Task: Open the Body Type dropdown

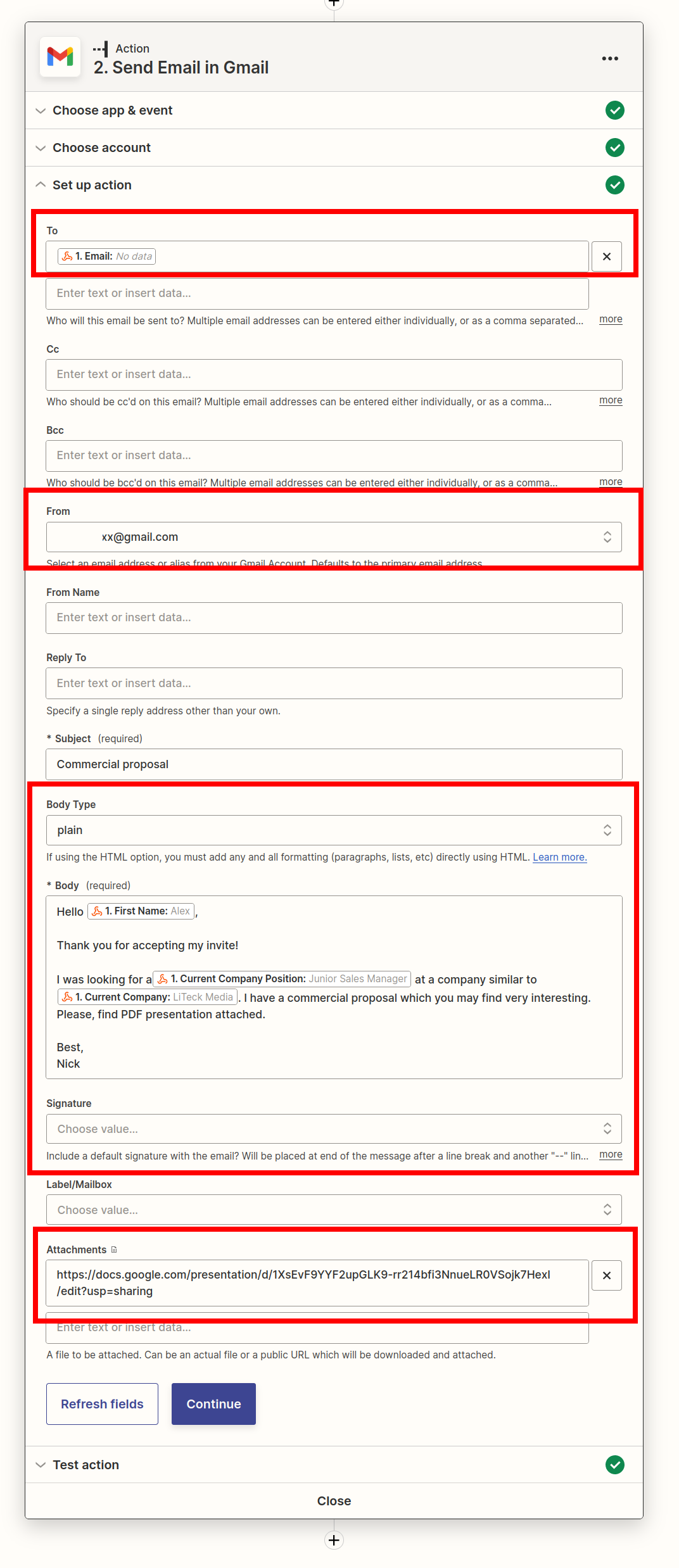Action: tap(334, 830)
